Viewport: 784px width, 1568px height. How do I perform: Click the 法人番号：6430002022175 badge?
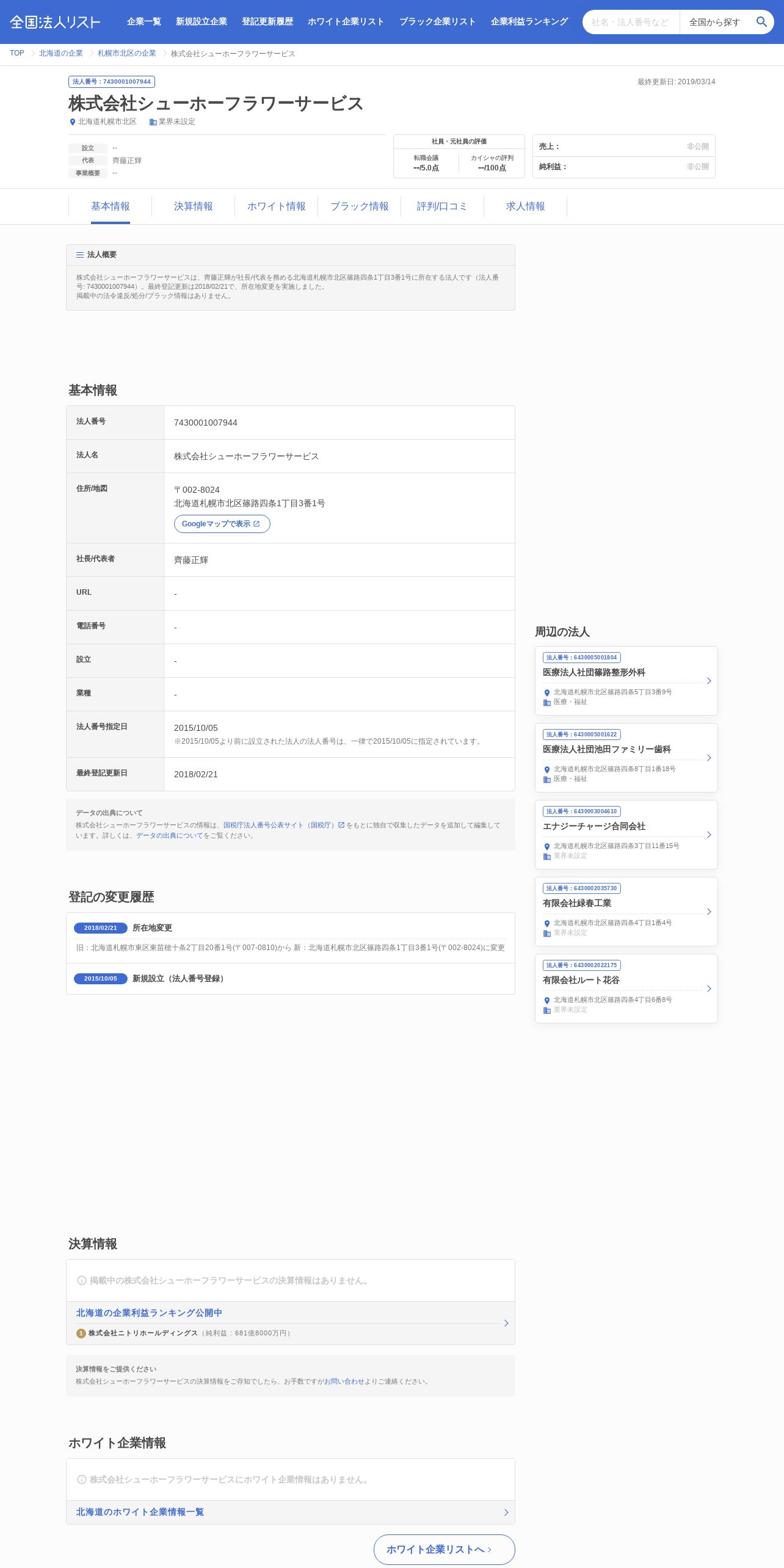coord(582,965)
